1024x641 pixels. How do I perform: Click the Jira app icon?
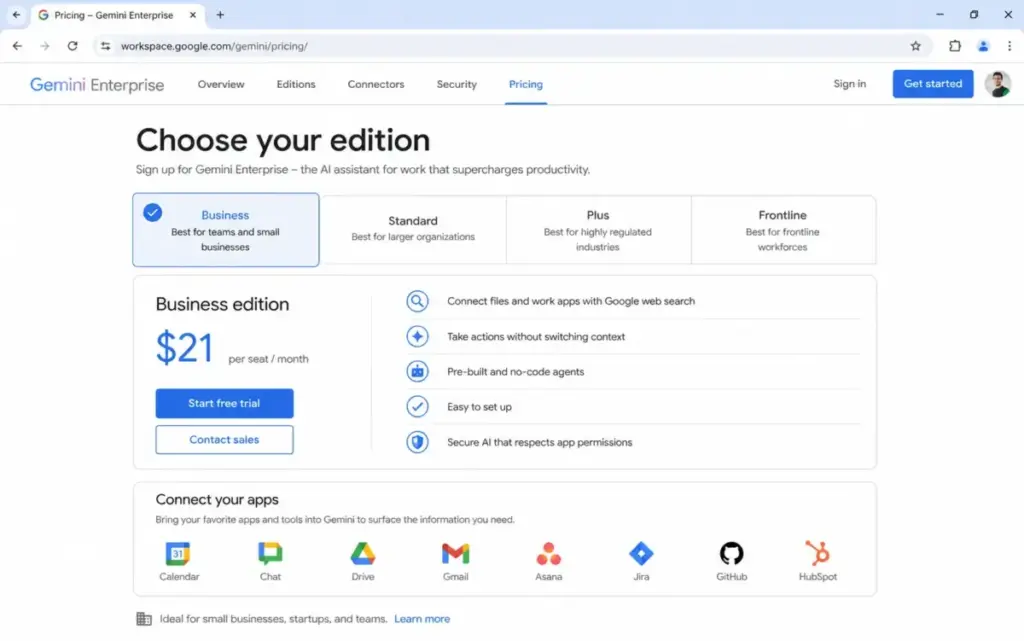(x=641, y=554)
